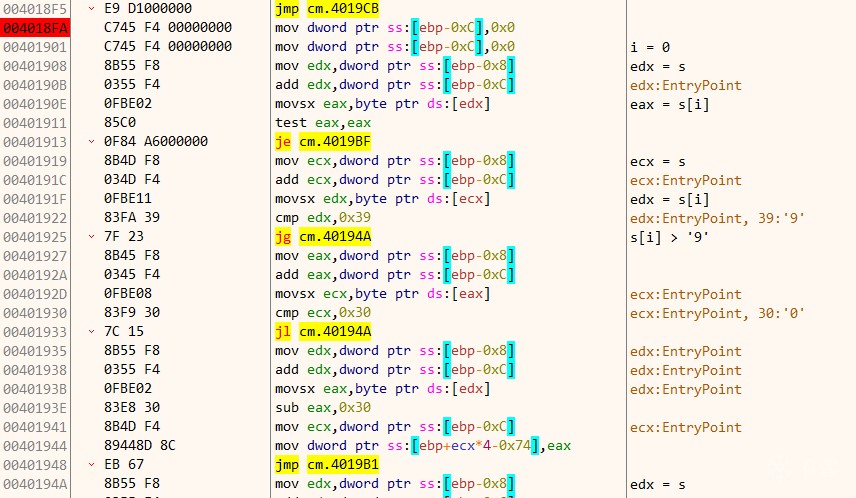Screen dimensions: 856x498
Task: Select the sub eax,0x30 instruction
Action: [x=323, y=408]
